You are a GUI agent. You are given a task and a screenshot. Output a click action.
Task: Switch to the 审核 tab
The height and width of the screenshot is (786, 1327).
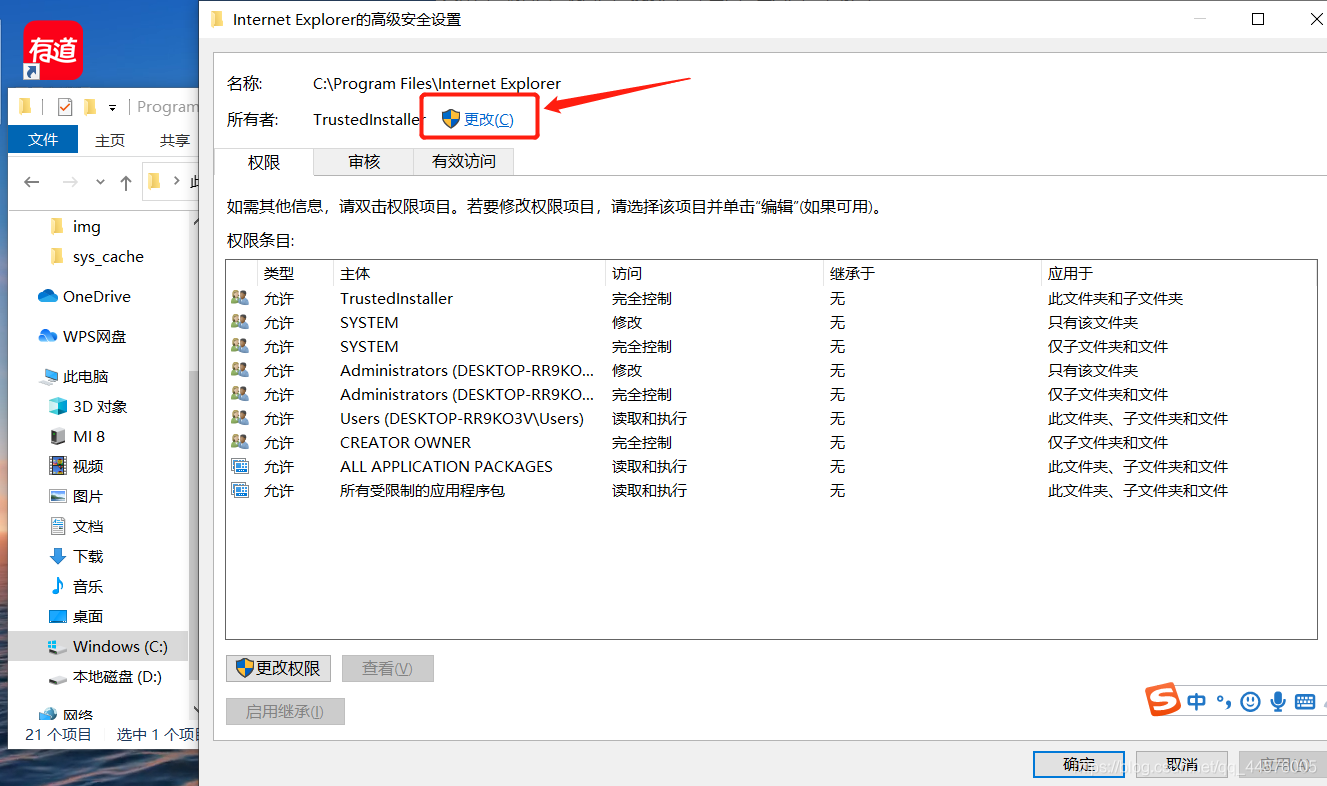[x=364, y=161]
